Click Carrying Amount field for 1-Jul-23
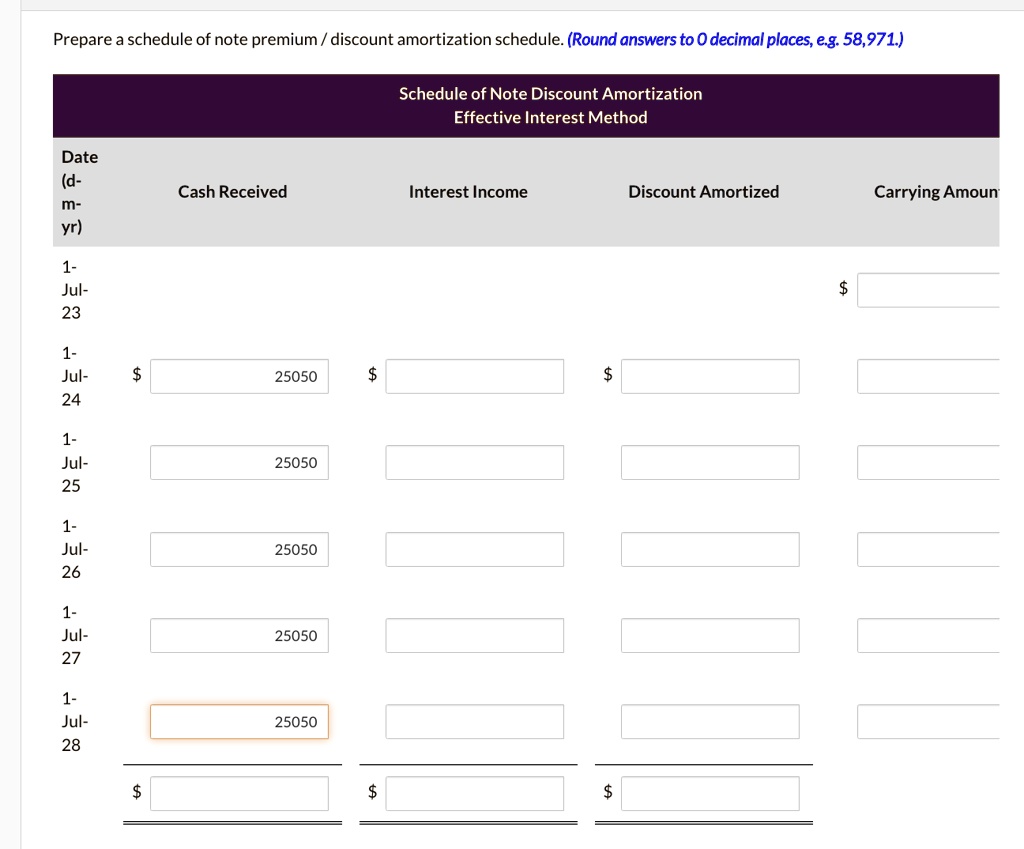This screenshot has height=849, width=1024. click(928, 290)
